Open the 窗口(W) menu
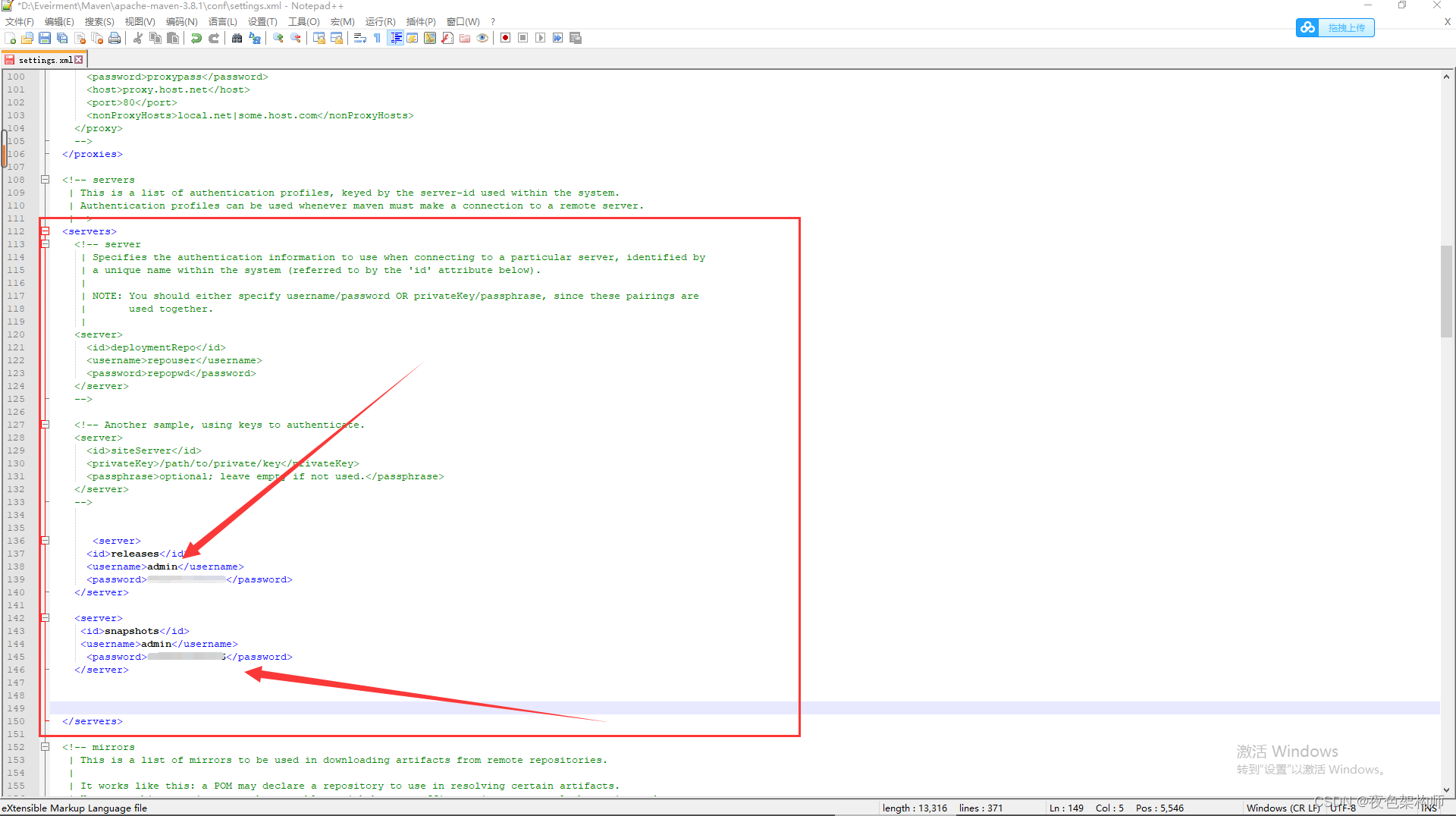 [x=463, y=22]
